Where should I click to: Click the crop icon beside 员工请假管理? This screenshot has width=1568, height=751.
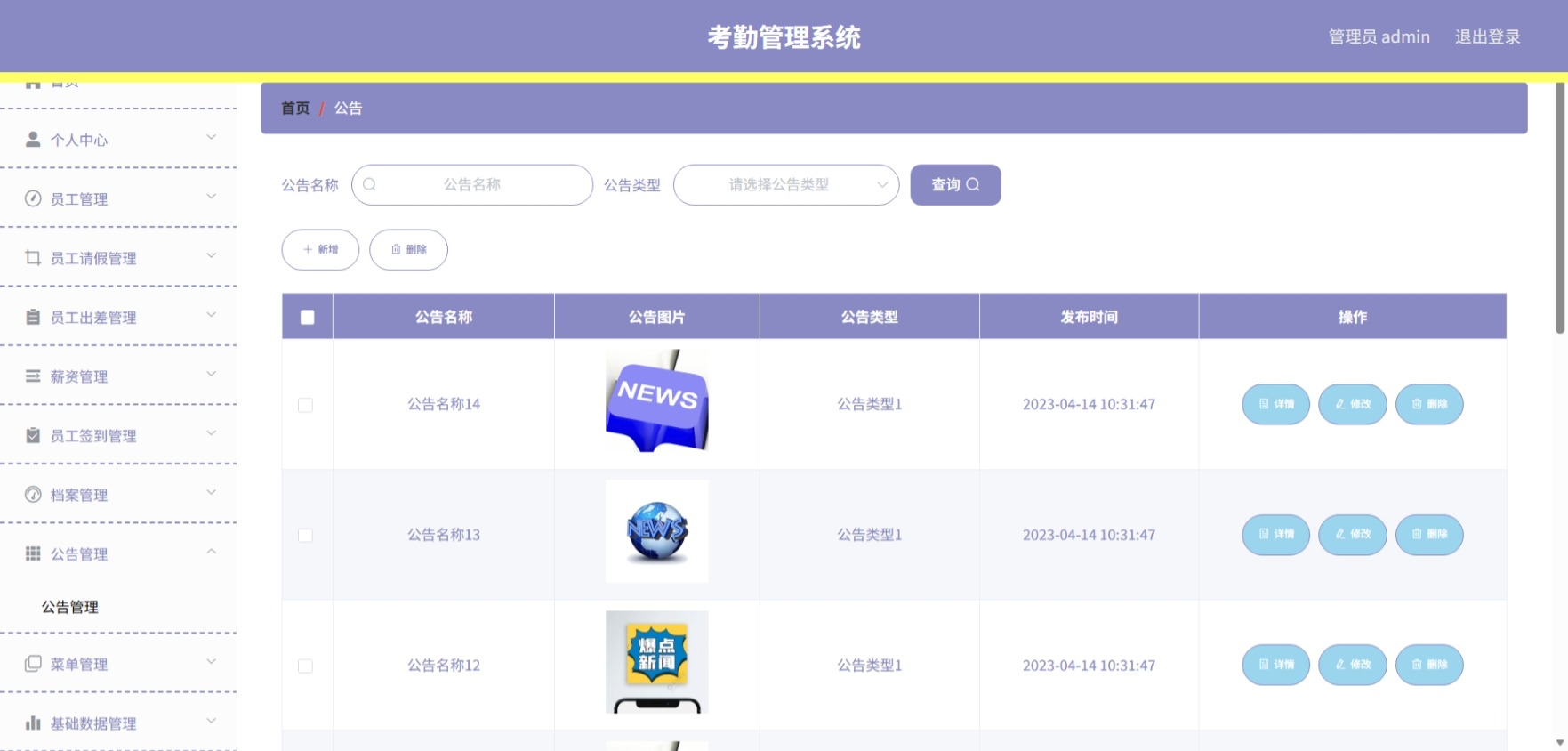33,257
